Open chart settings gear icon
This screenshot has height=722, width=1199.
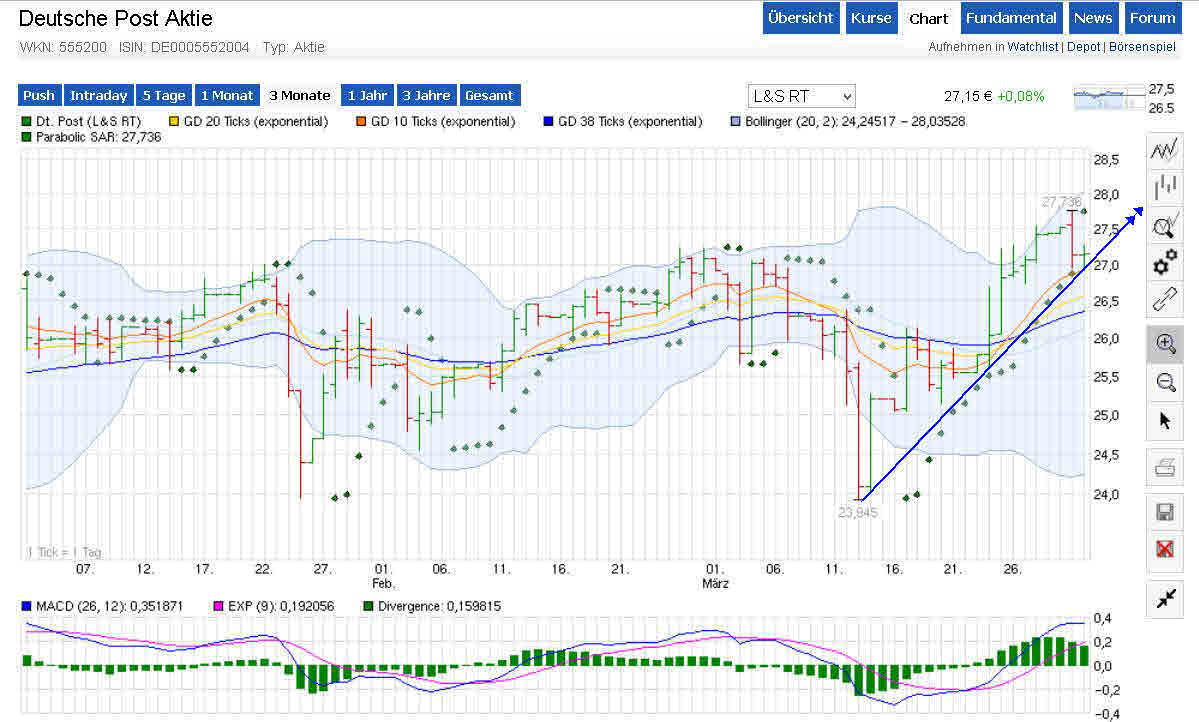click(1164, 263)
